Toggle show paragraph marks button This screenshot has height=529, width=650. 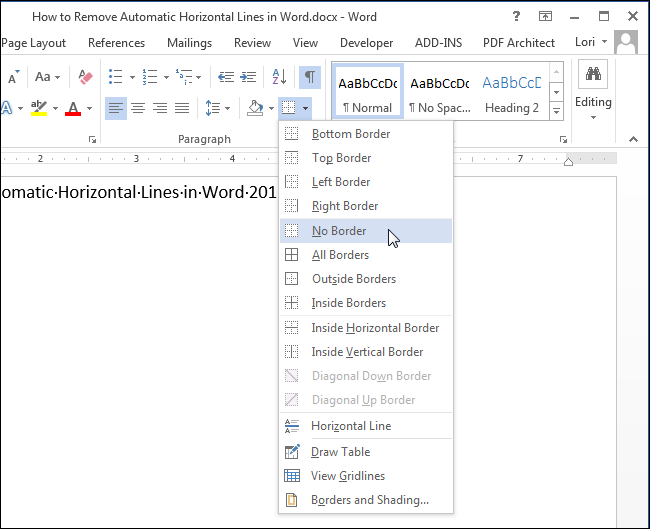[x=310, y=77]
